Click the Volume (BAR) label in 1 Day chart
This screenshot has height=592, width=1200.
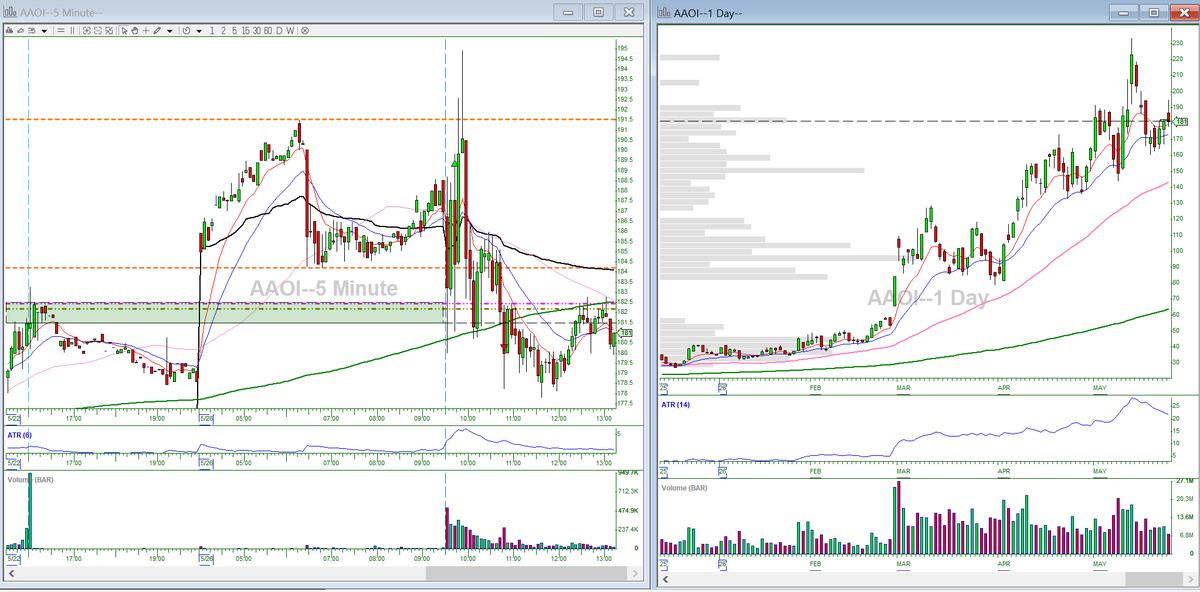click(x=685, y=488)
